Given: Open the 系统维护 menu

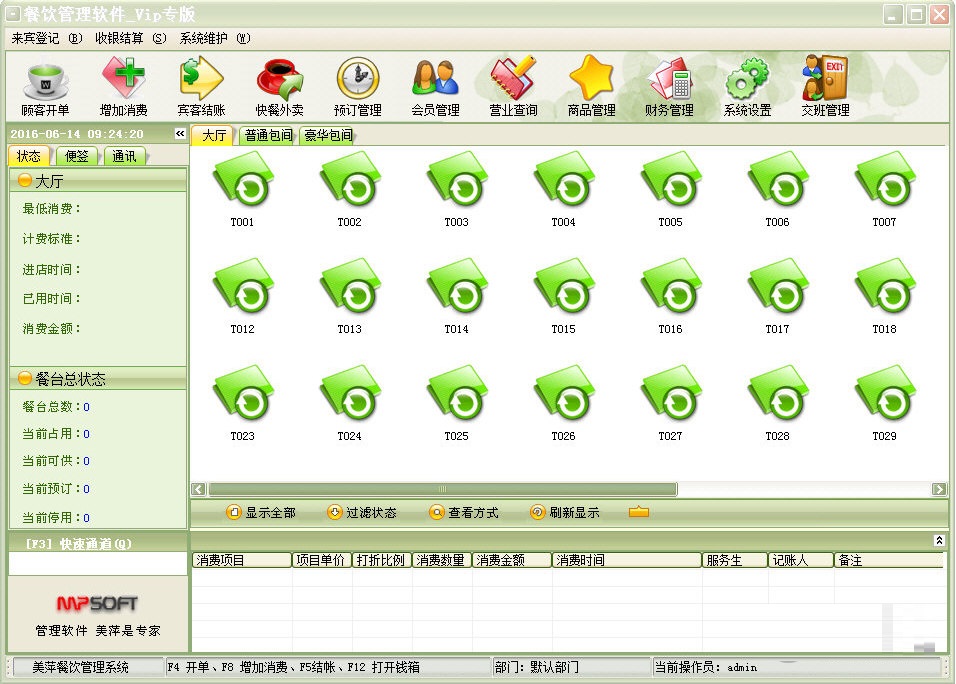Looking at the screenshot, I should 207,36.
